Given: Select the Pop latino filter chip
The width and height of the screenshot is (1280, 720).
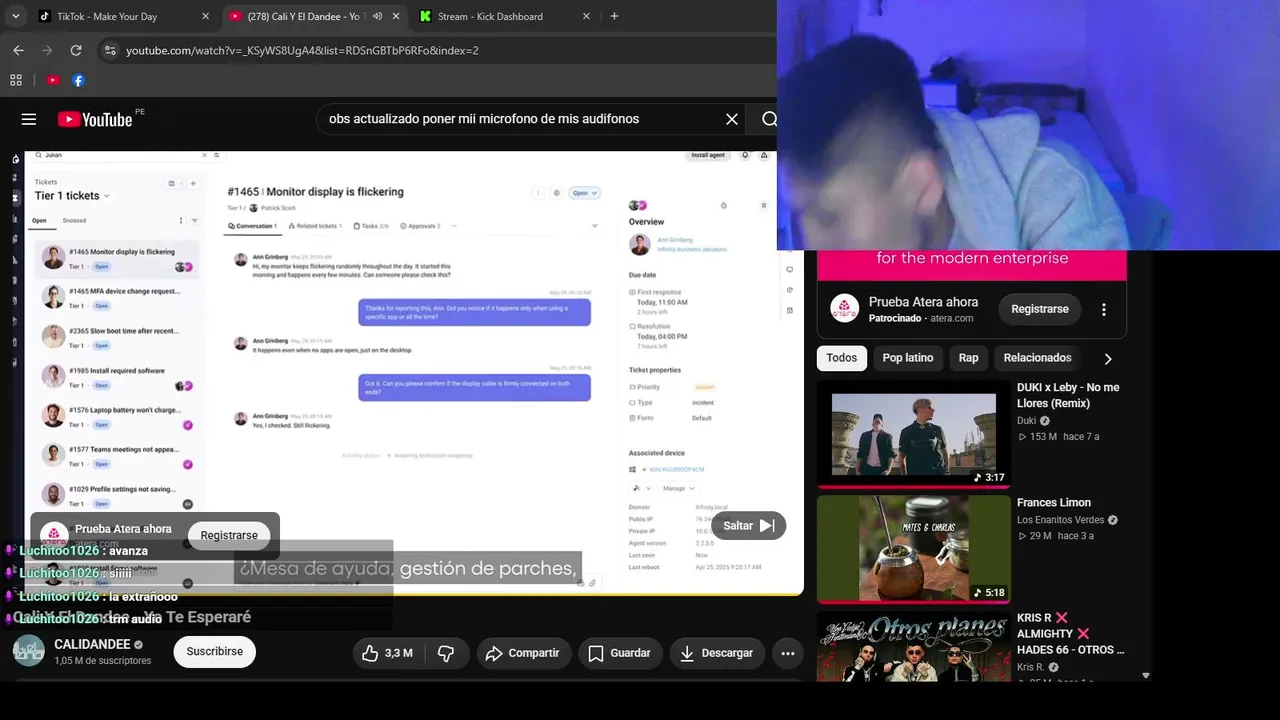Looking at the screenshot, I should (908, 358).
